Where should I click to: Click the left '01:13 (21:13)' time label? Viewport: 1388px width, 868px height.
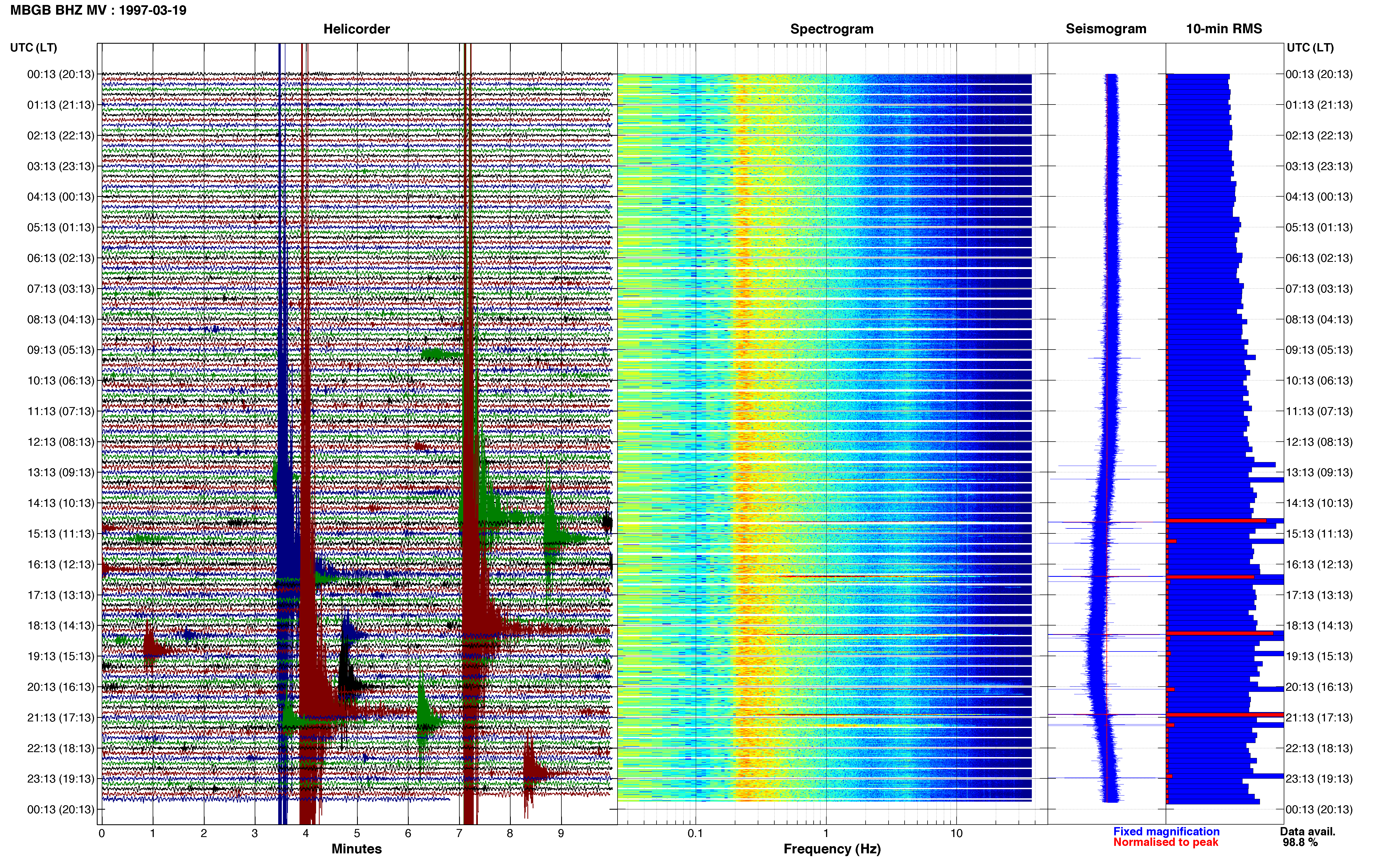point(61,105)
